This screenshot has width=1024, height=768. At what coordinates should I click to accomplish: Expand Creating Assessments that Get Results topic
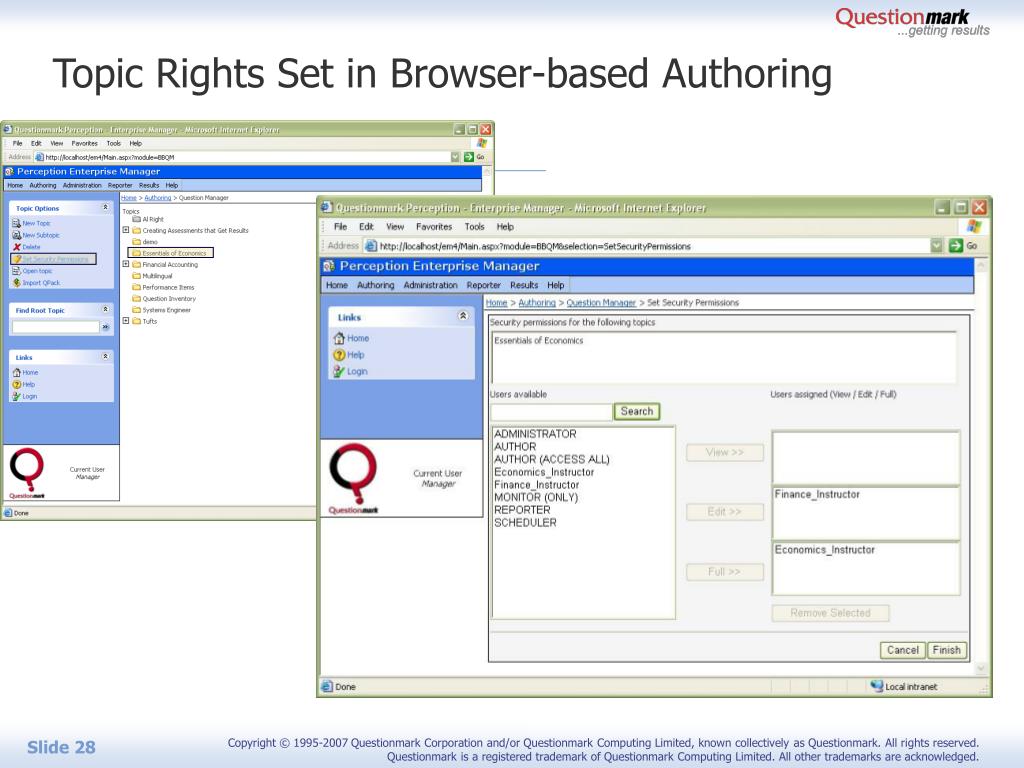126,230
